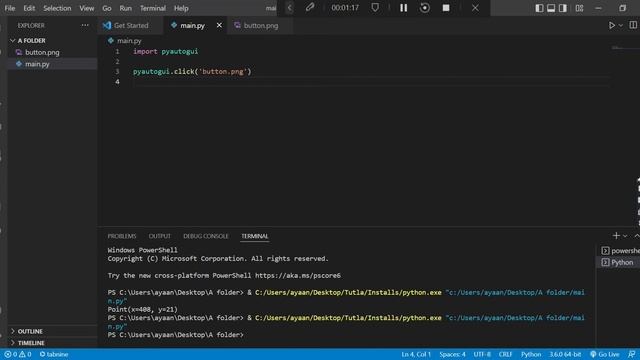Click the import pyautogui line
Screen dimensions: 640x360
[x=165, y=52]
